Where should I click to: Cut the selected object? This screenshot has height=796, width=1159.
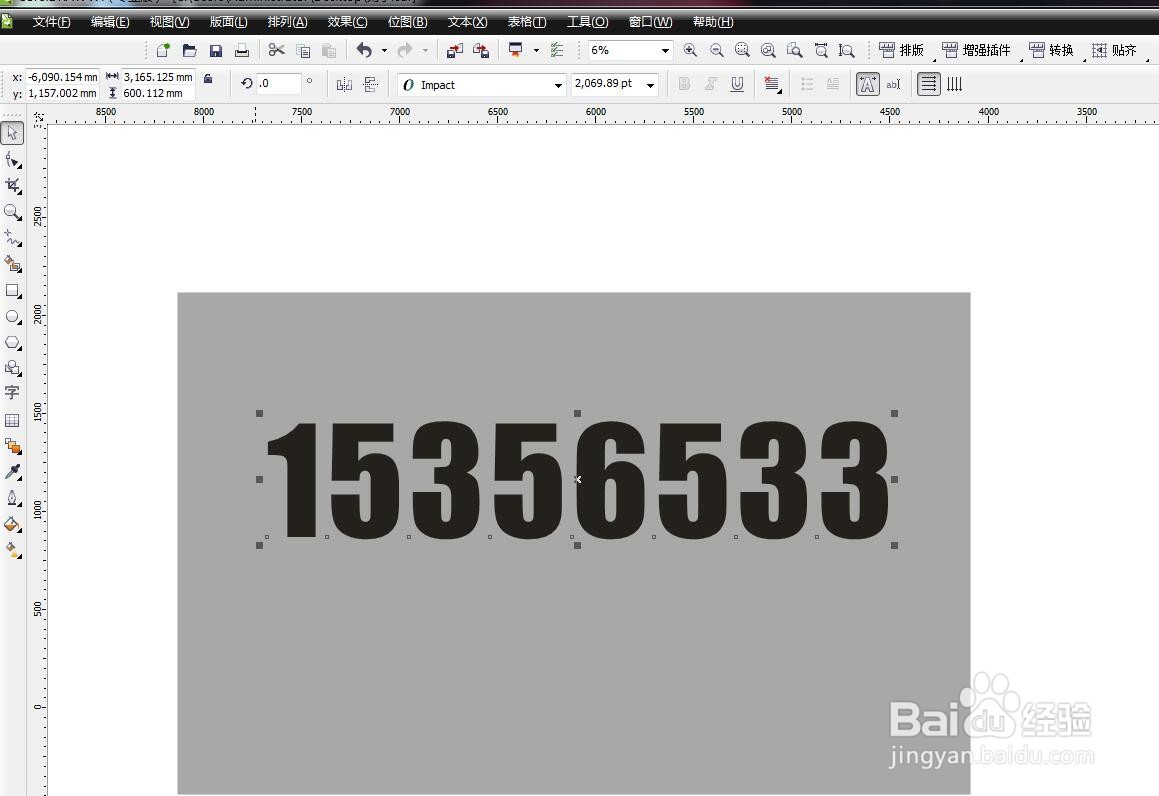click(276, 50)
